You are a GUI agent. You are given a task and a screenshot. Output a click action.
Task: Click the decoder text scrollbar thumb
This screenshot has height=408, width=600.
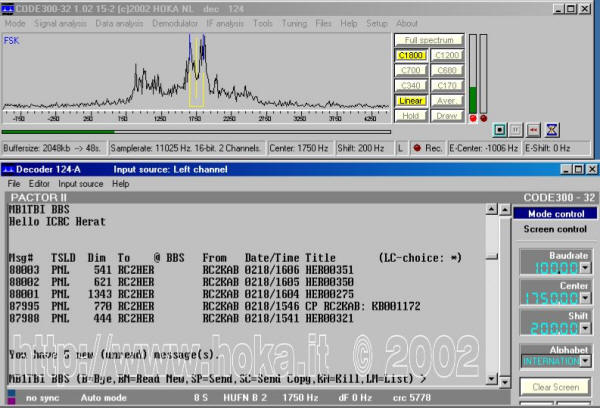coord(491,256)
